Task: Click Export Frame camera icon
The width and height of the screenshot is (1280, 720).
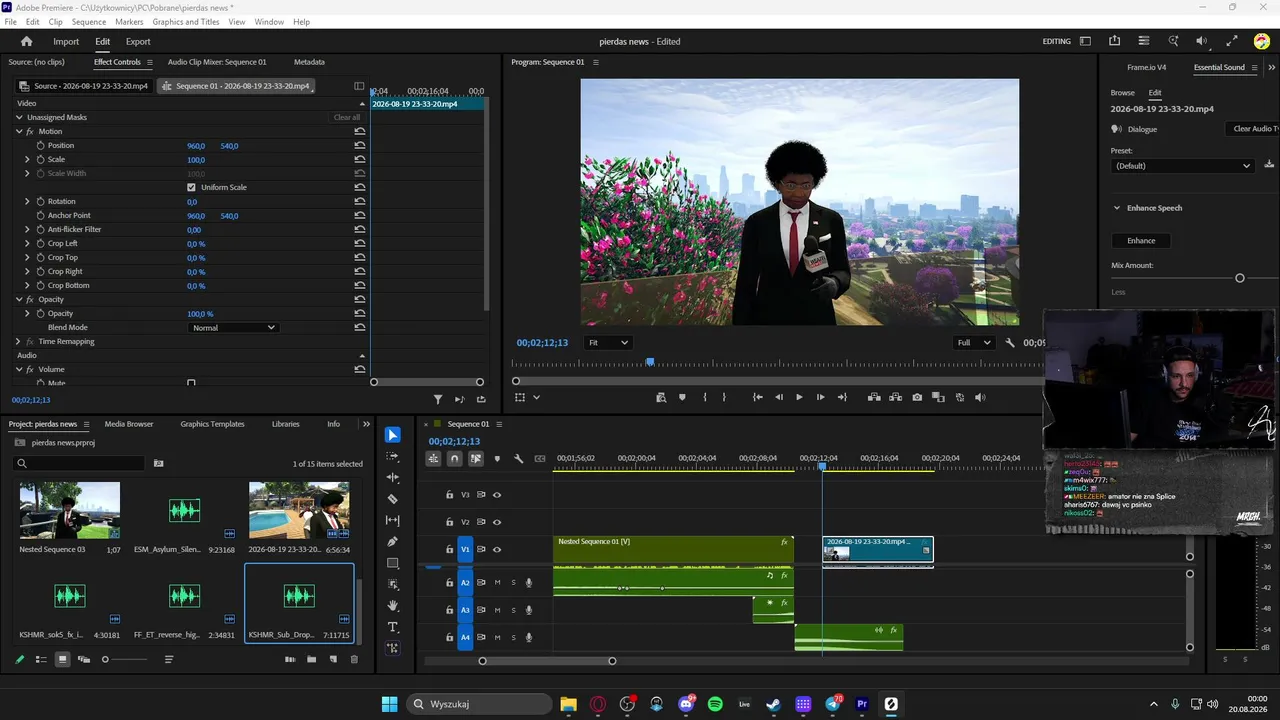Action: tap(917, 397)
